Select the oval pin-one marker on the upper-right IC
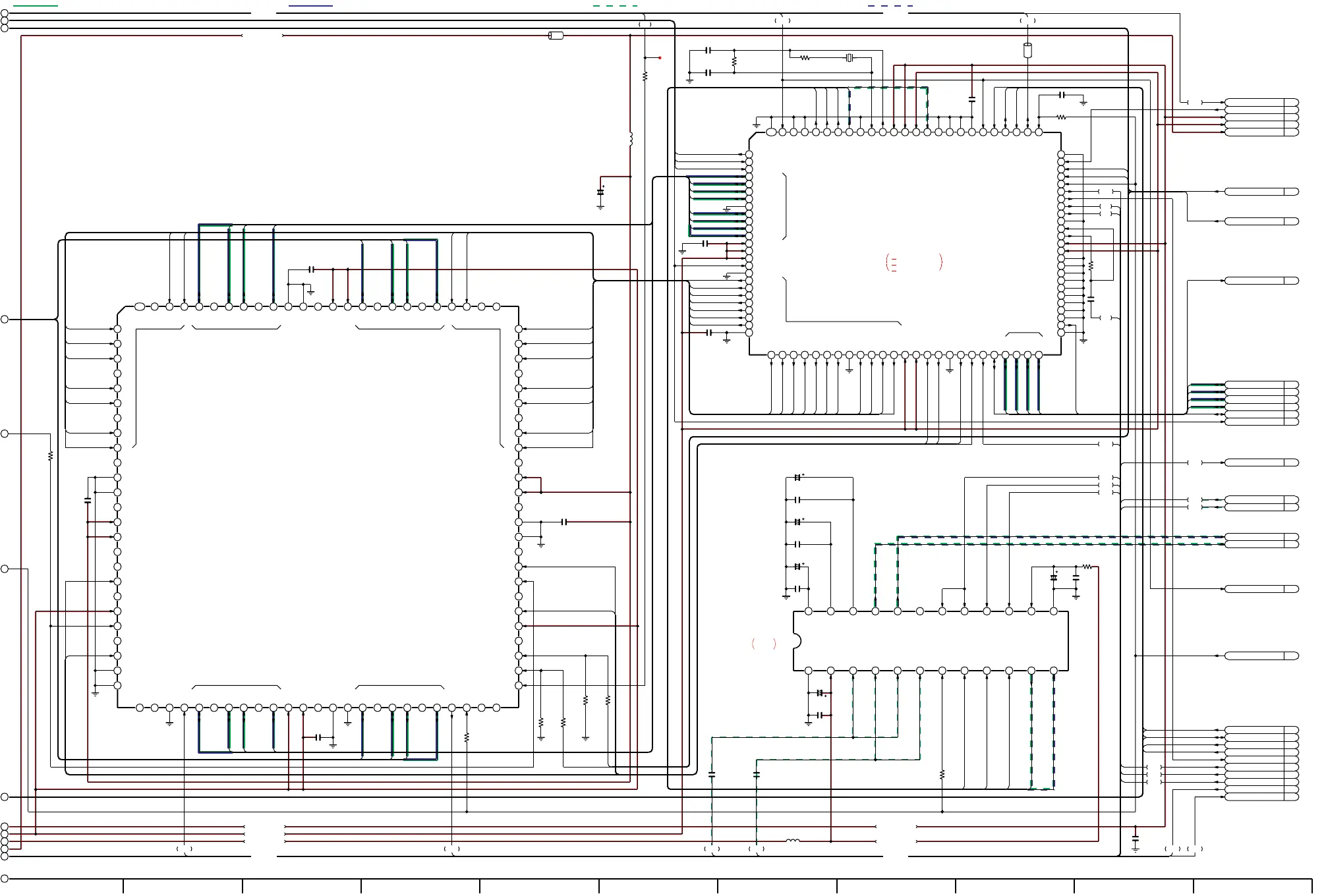Image resolution: width=1326 pixels, height=896 pixels. point(771,132)
